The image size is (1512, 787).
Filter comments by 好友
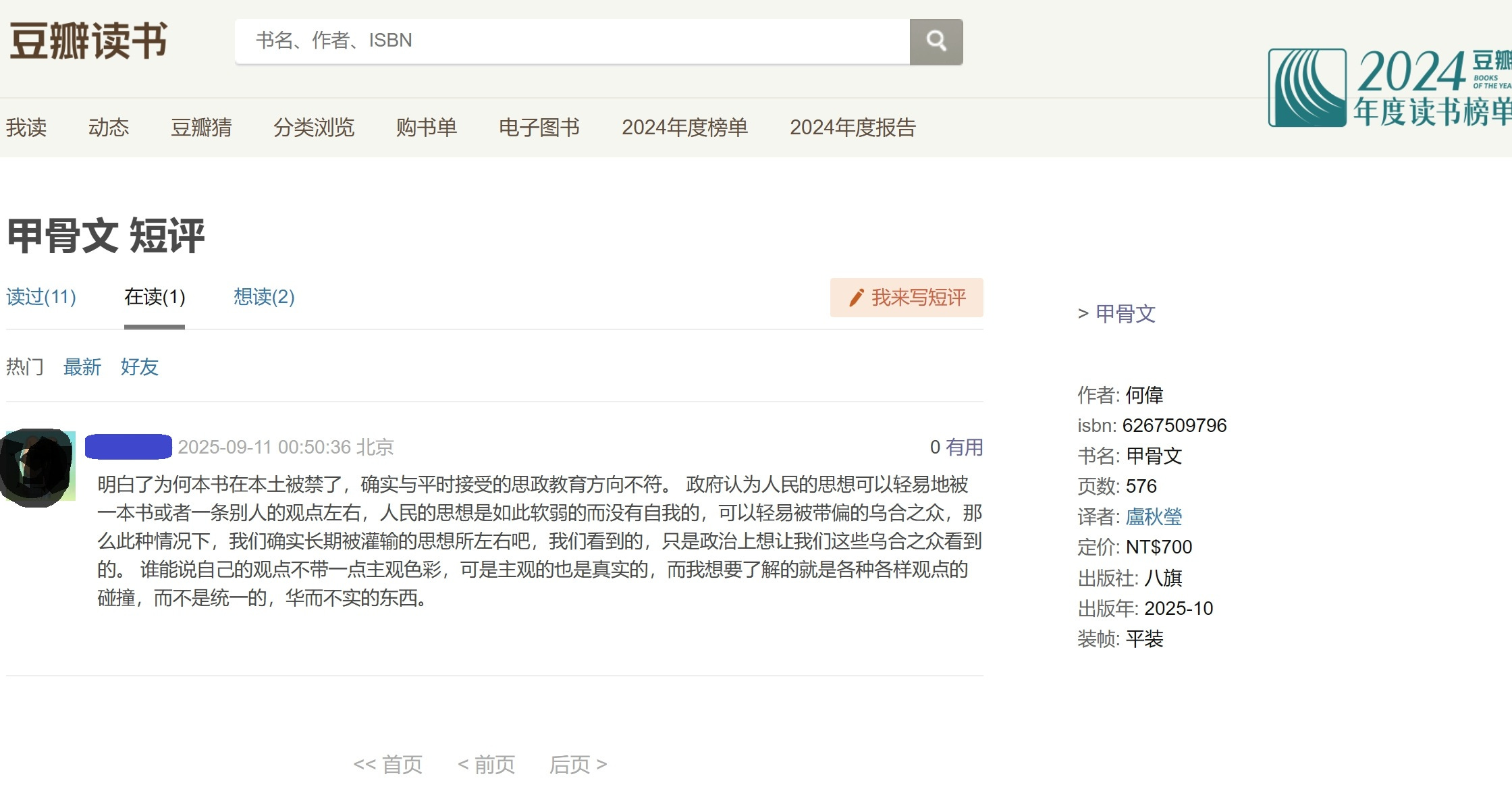tap(140, 367)
